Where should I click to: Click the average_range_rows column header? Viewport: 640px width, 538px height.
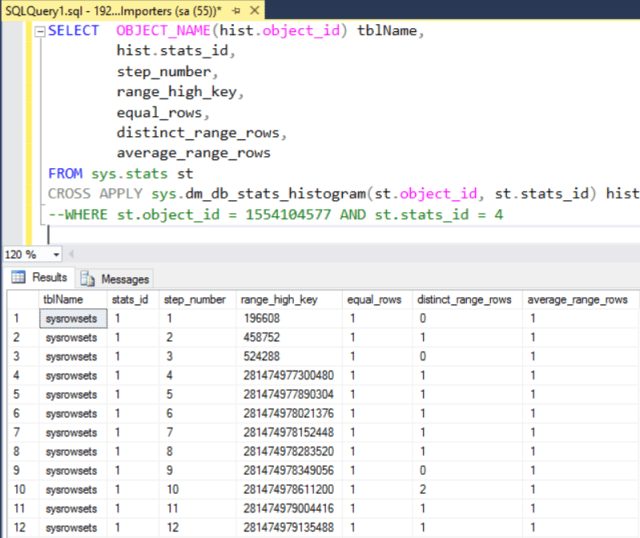point(578,299)
